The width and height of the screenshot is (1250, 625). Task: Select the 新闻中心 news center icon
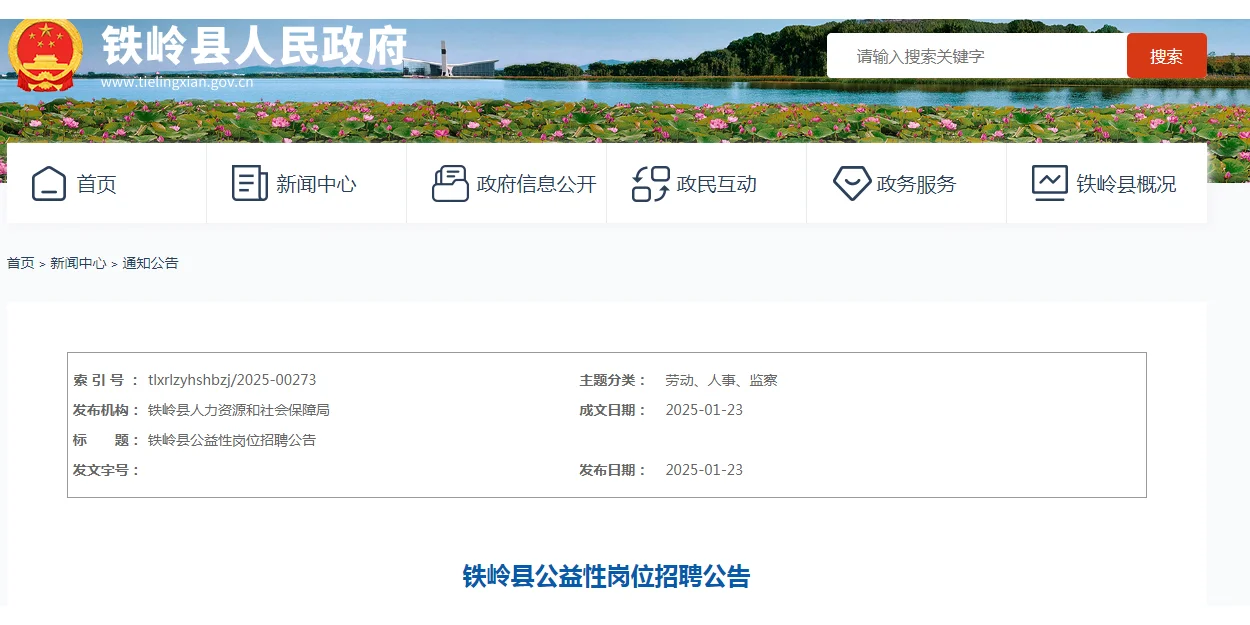point(248,183)
